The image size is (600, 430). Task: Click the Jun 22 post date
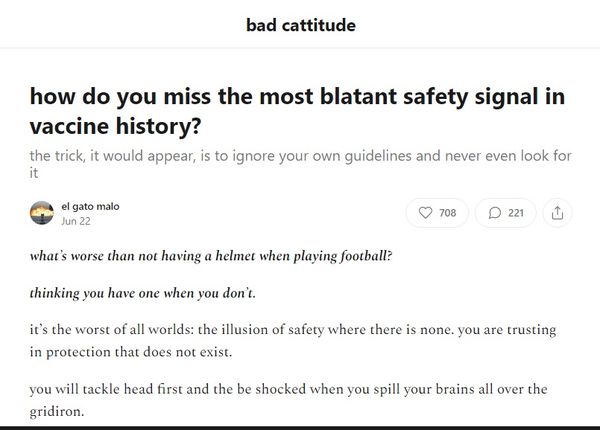click(76, 221)
